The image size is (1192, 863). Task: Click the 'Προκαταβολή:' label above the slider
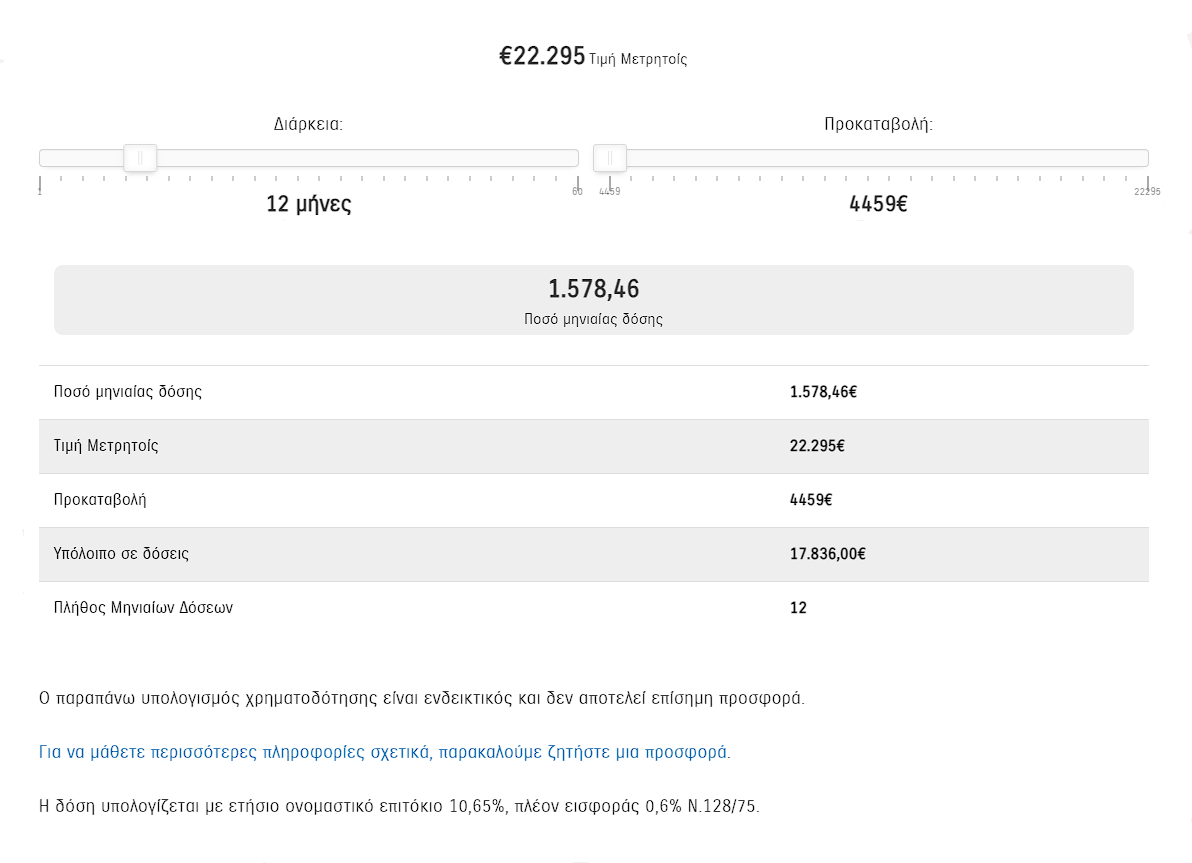coord(878,124)
